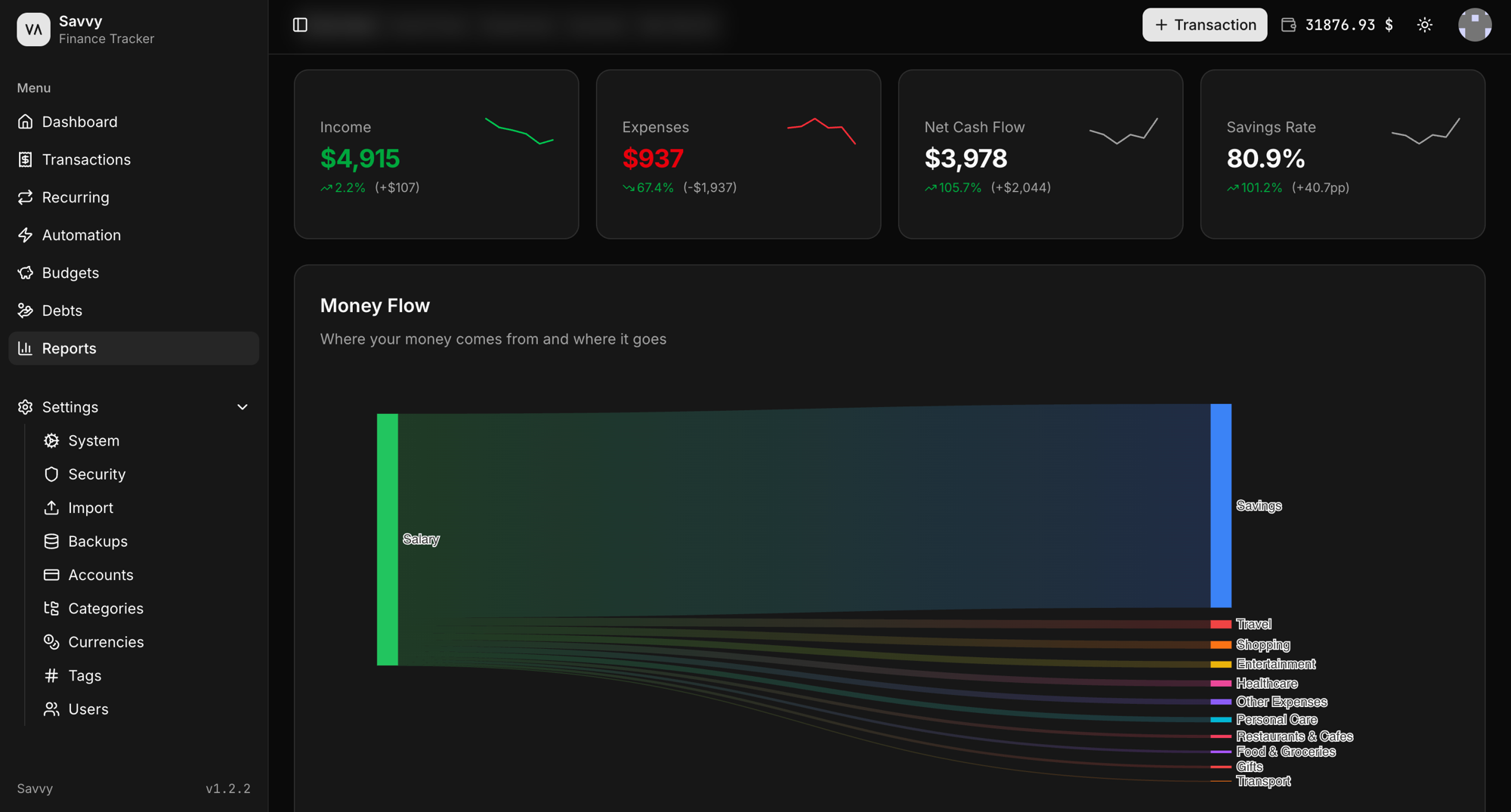Screen dimensions: 1511x812
Task: Click the pink Healthcare node bar
Action: 1221,683
